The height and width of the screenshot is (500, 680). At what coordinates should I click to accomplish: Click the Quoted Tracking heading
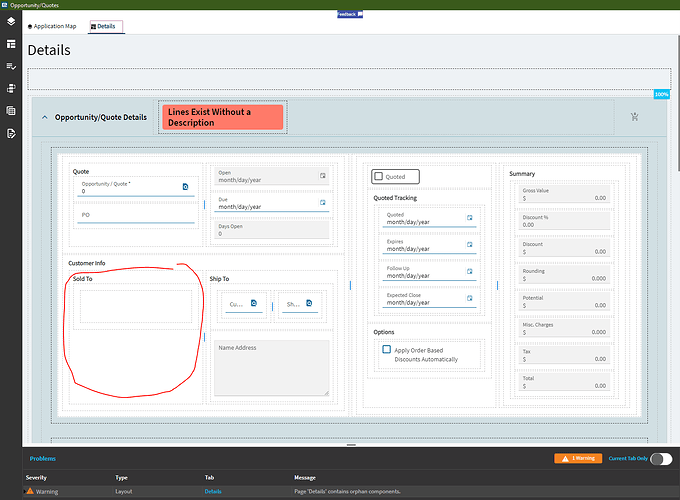(x=395, y=198)
